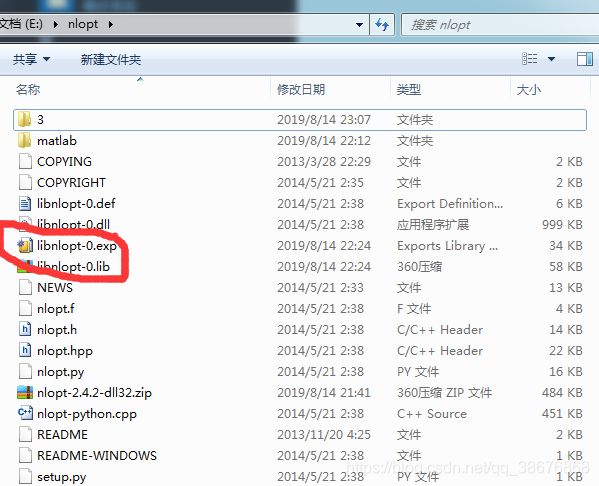The image size is (599, 486).
Task: Click the nlopt.h header icon
Action: pyautogui.click(x=25, y=330)
